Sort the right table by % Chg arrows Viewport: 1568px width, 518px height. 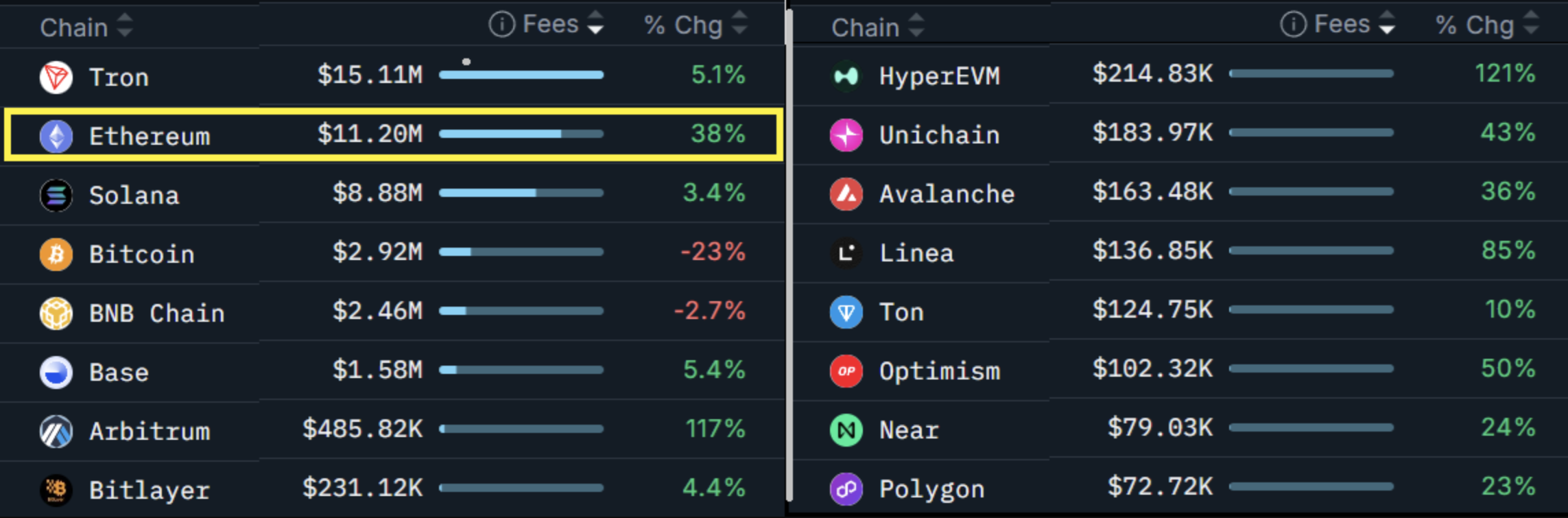click(x=1531, y=23)
